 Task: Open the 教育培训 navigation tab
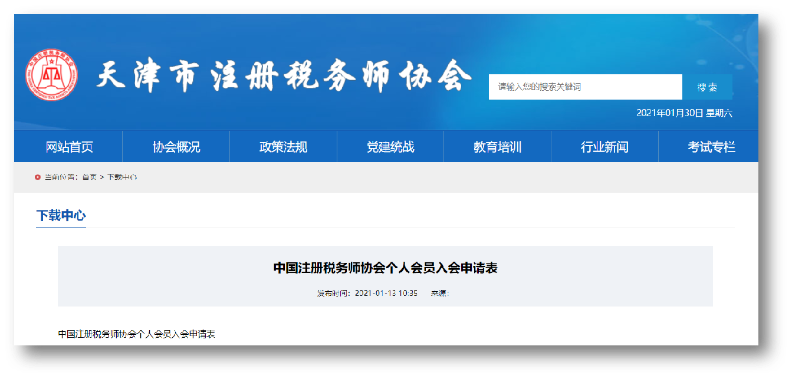click(498, 147)
